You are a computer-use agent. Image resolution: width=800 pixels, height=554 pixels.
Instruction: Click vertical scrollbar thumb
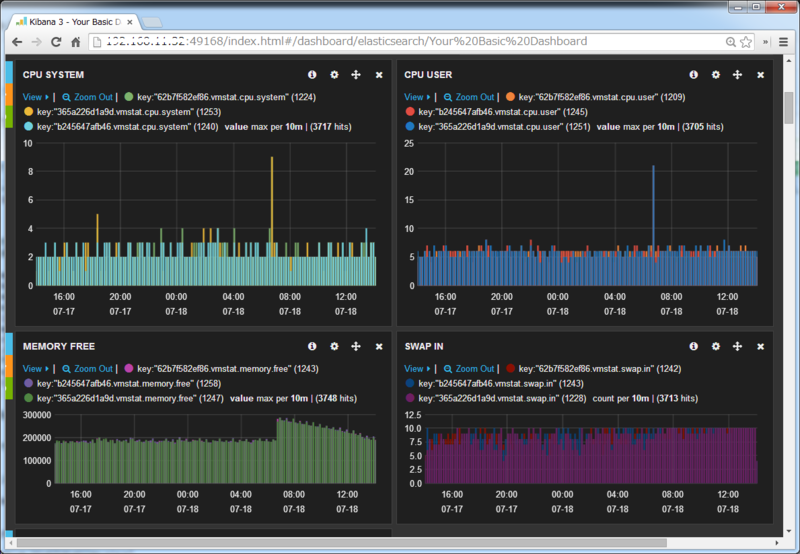point(789,108)
